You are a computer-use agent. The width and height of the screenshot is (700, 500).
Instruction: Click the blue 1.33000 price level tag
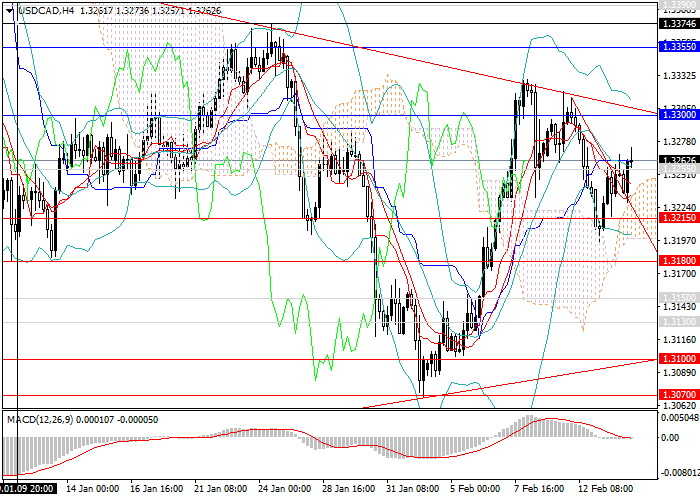(679, 116)
